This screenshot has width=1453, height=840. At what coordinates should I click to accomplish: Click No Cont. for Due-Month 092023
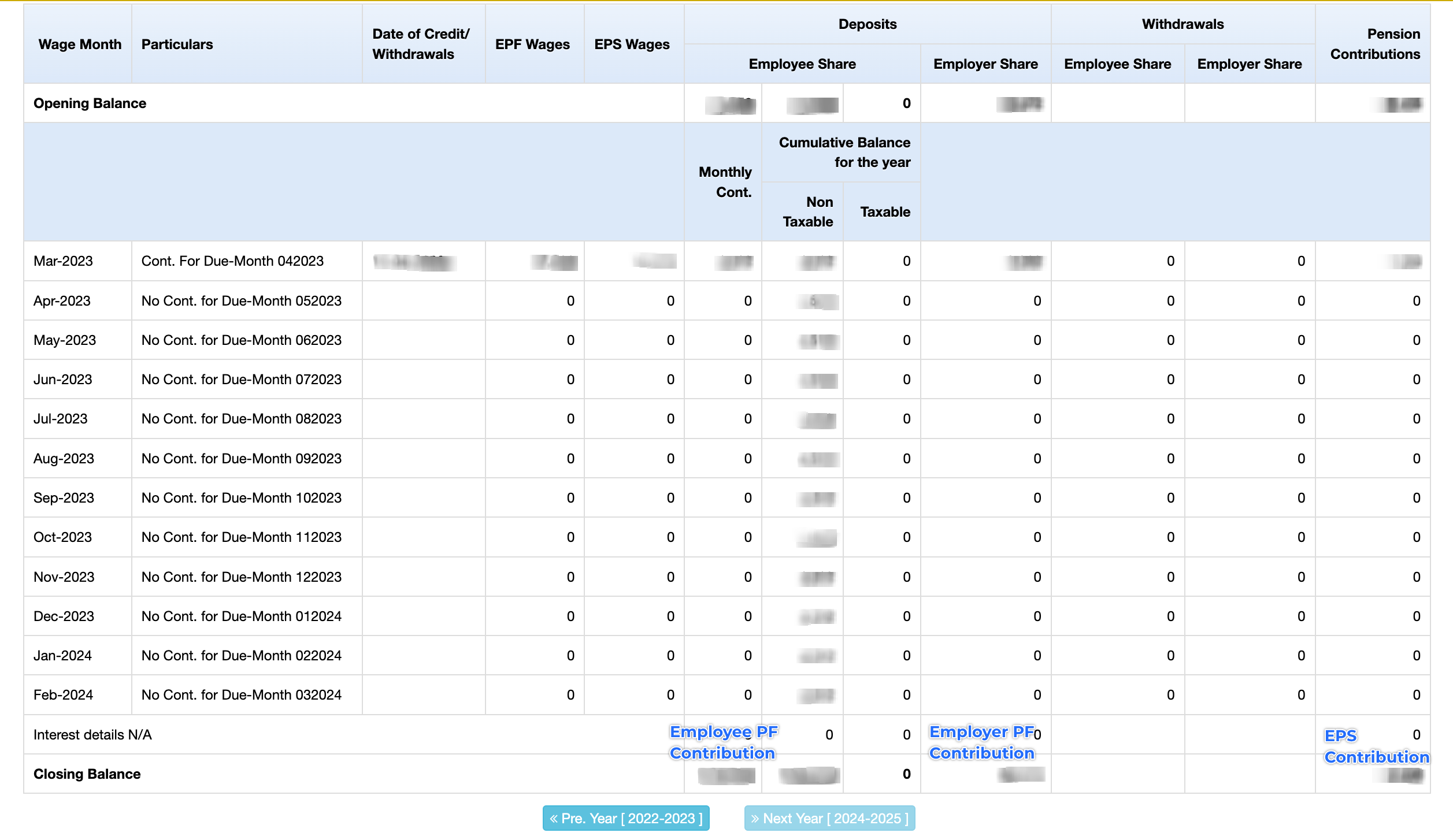point(241,459)
